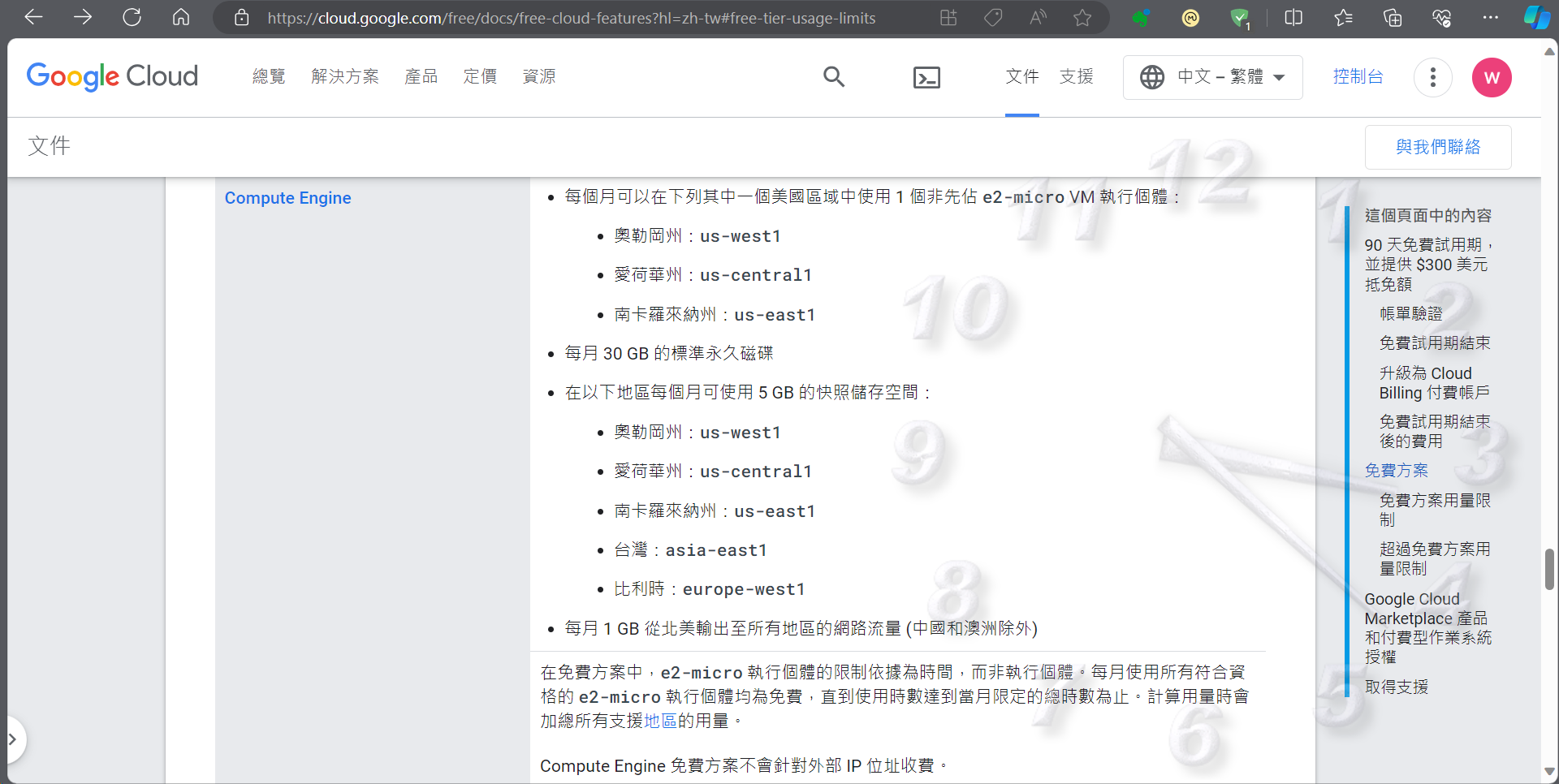Viewport: 1559px width, 784px height.
Task: View site info via the lock icon
Action: (x=241, y=17)
